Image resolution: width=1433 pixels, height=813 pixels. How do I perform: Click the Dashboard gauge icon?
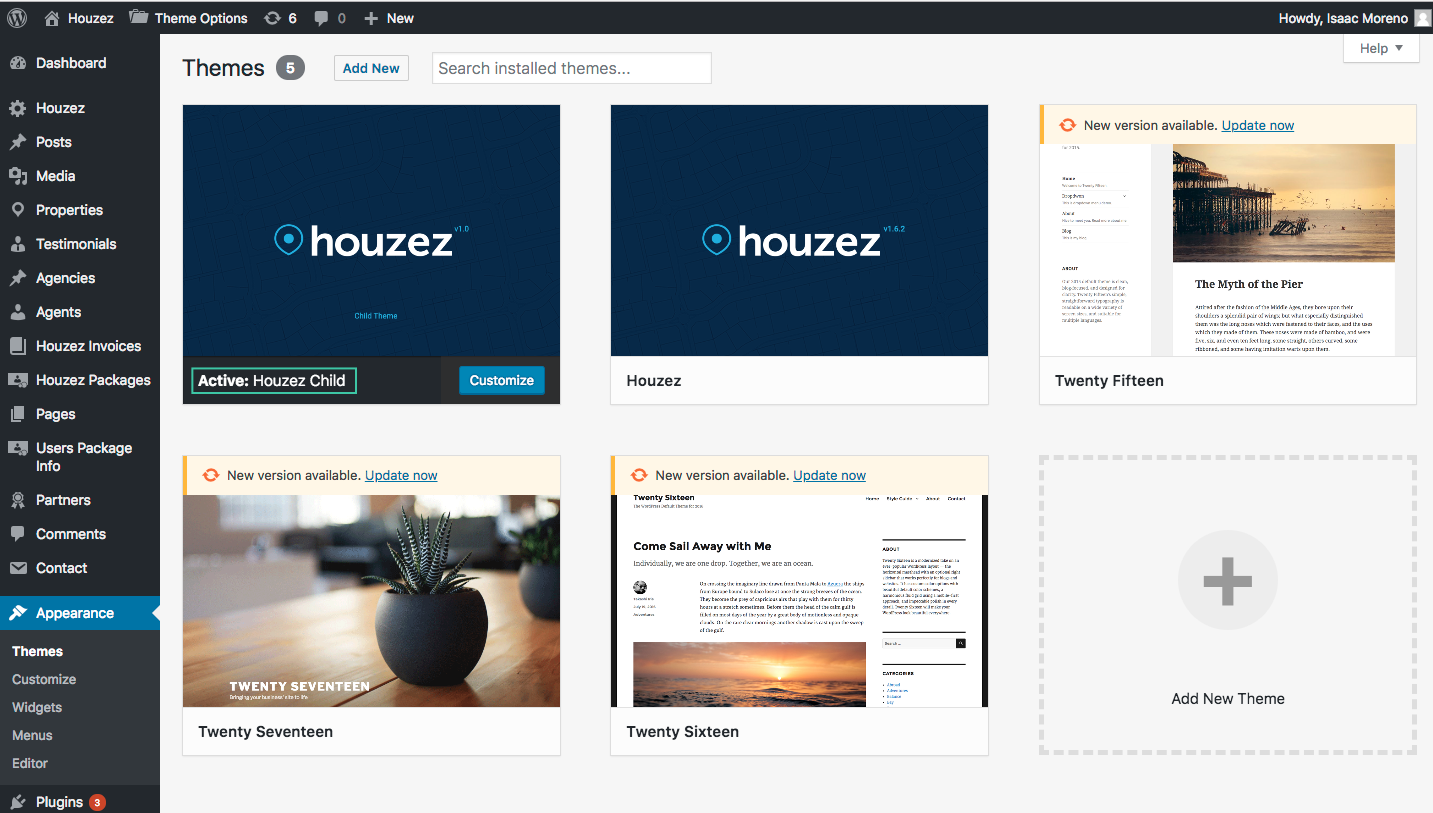click(18, 63)
